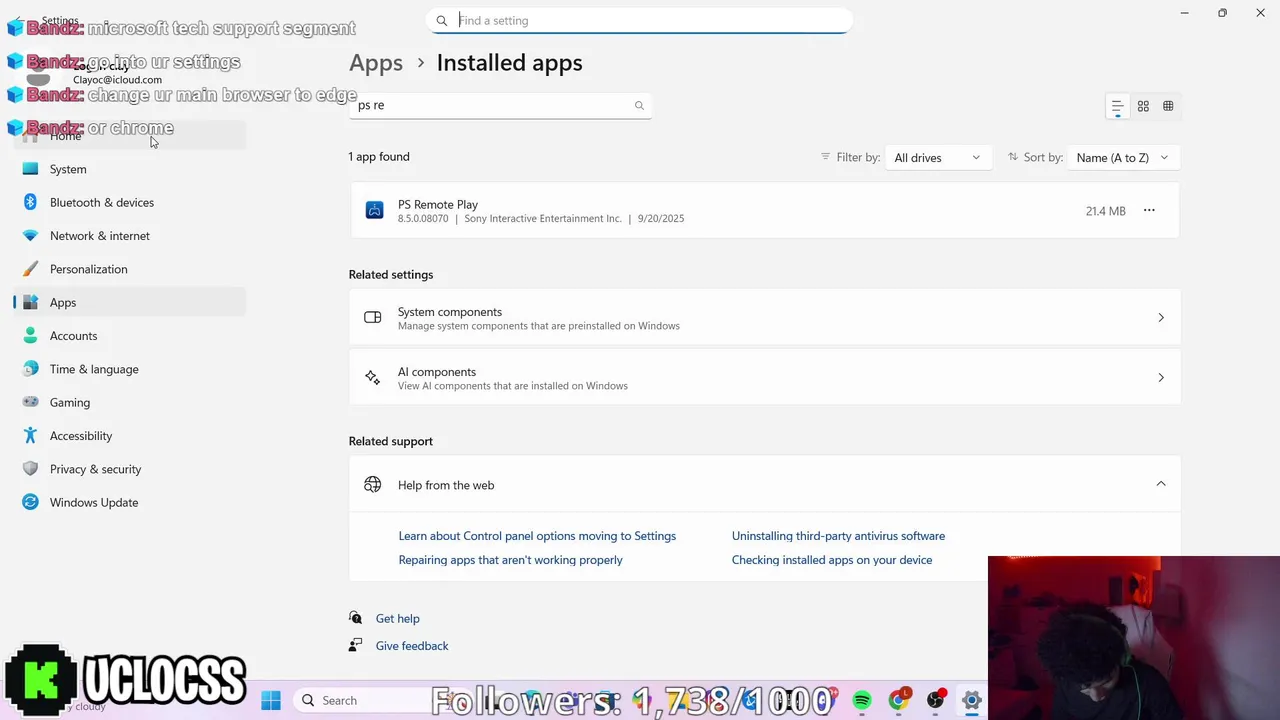Open Privacy & security settings
The width and height of the screenshot is (1280, 720).
129,469
